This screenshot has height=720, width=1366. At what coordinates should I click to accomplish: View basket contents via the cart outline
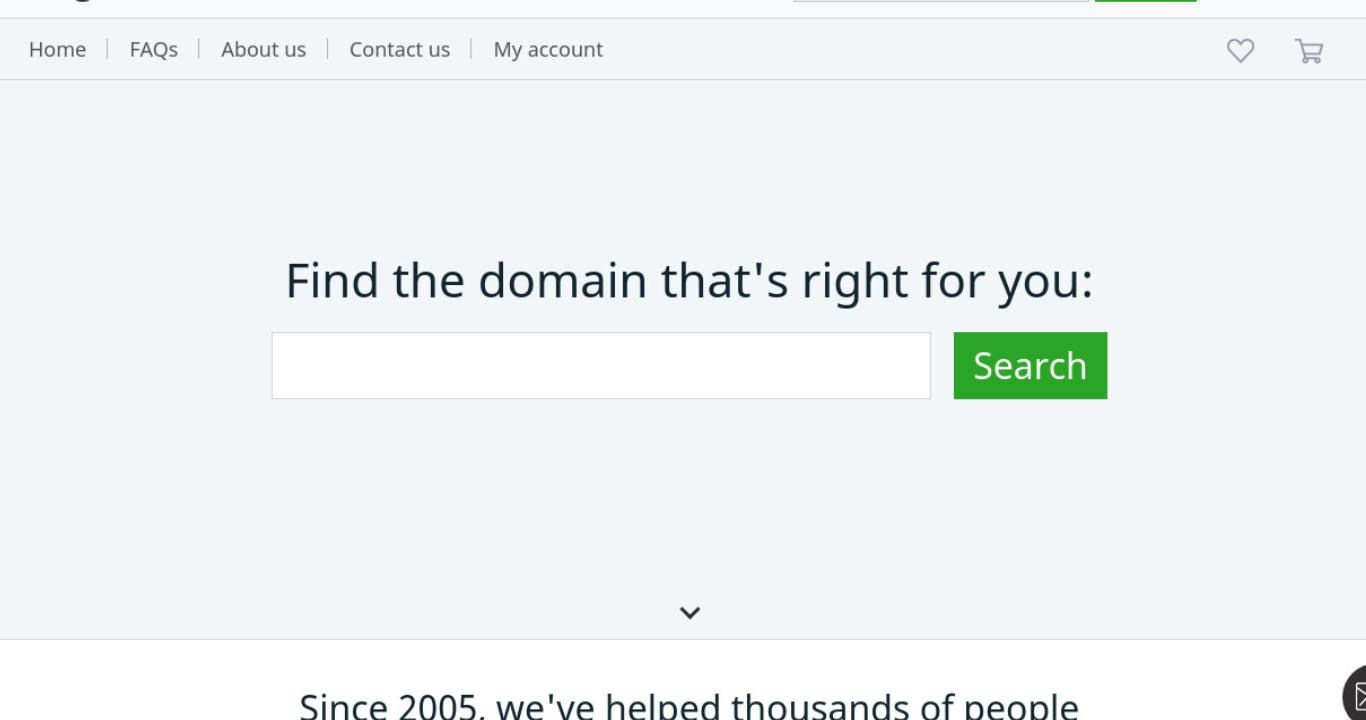click(x=1309, y=50)
